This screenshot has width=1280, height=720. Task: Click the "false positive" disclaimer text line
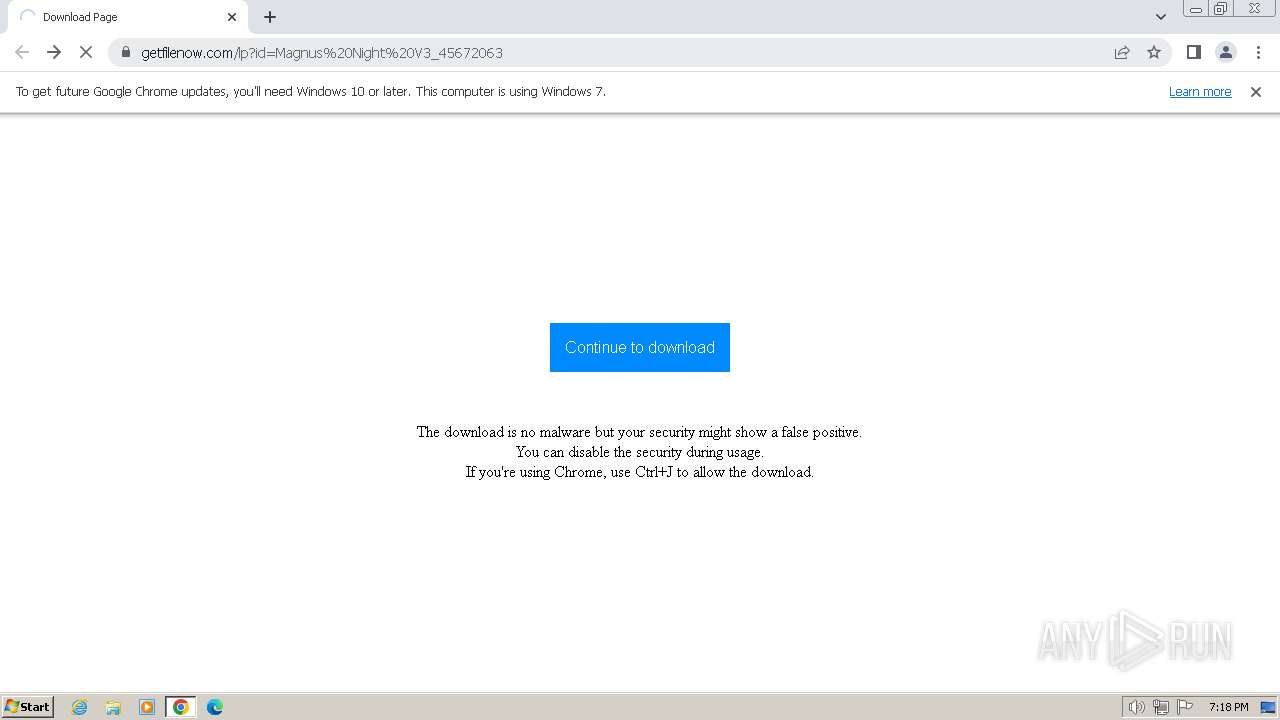pos(639,432)
